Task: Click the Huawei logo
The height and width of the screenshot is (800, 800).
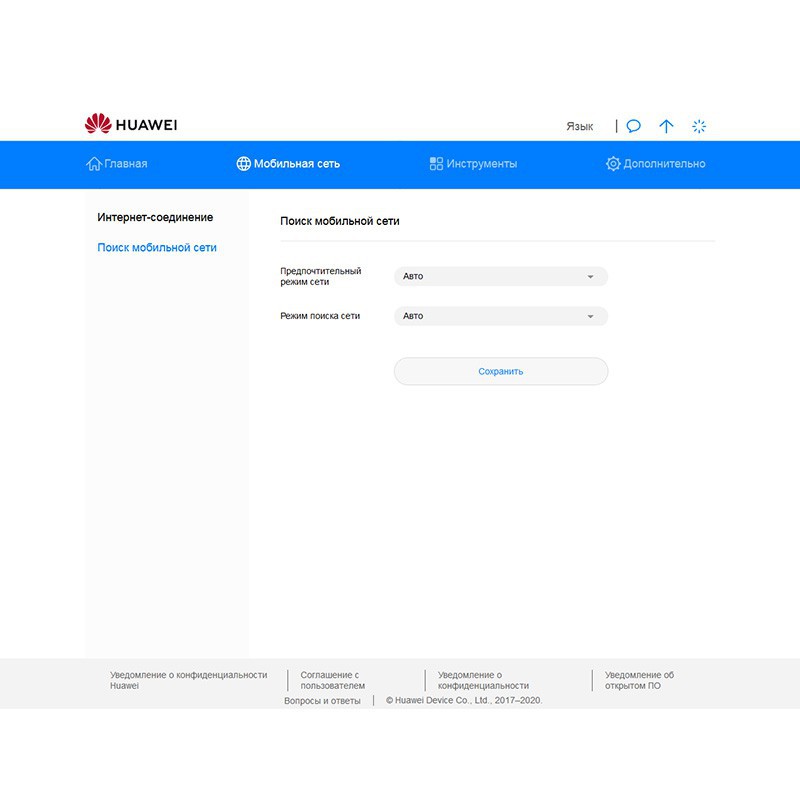Action: [x=131, y=124]
